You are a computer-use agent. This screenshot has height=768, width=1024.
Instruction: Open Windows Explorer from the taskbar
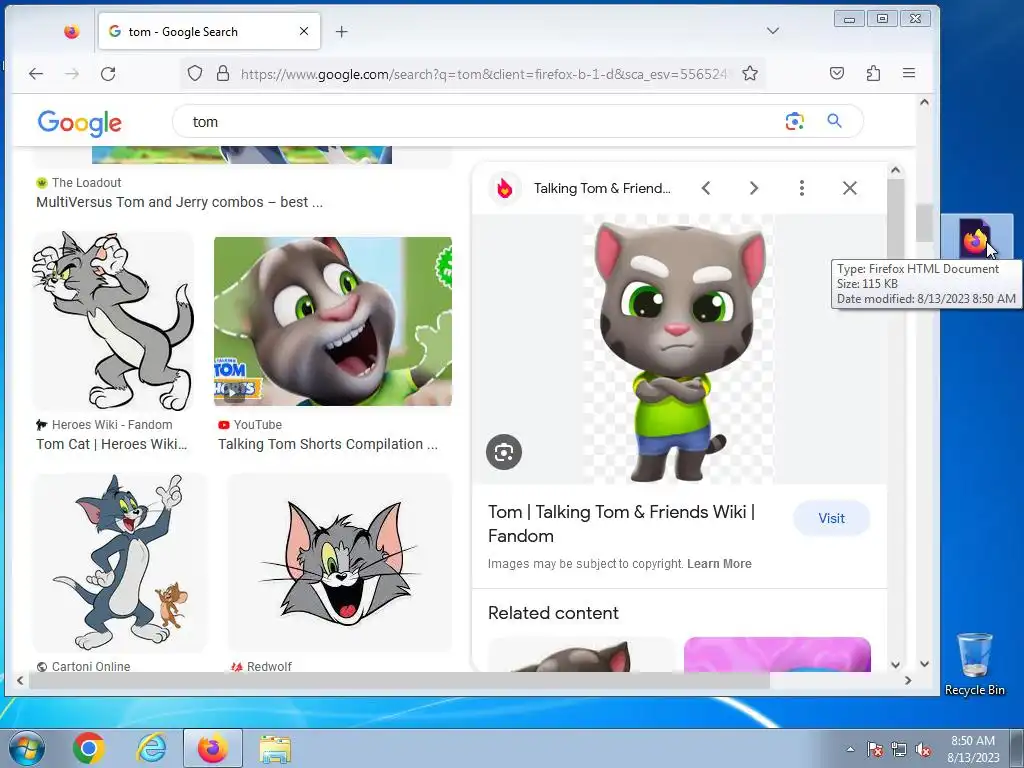[276, 748]
